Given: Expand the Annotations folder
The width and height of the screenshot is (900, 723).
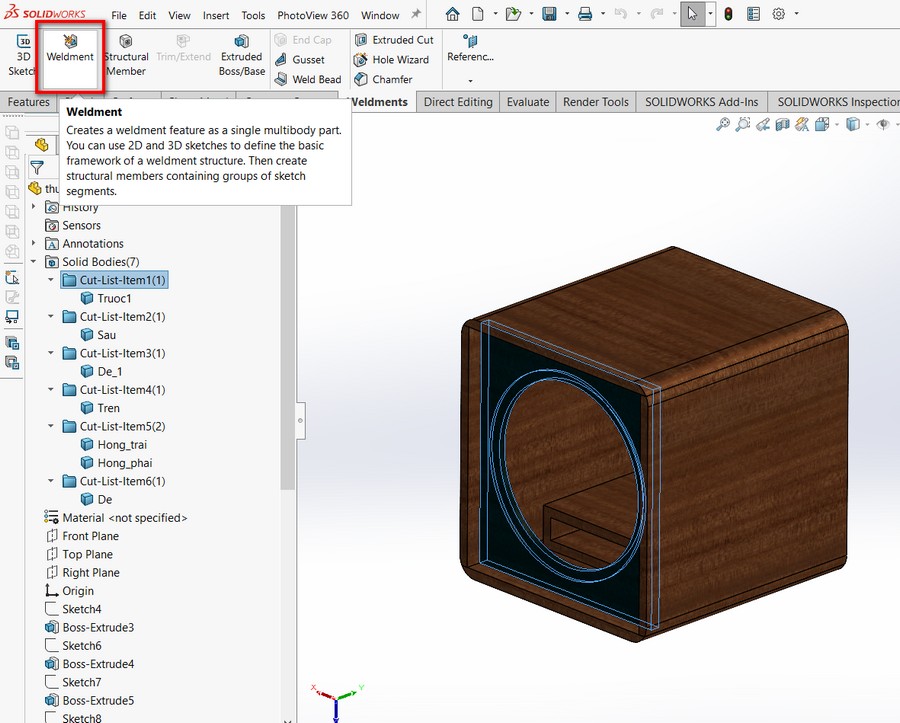Looking at the screenshot, I should pos(33,243).
